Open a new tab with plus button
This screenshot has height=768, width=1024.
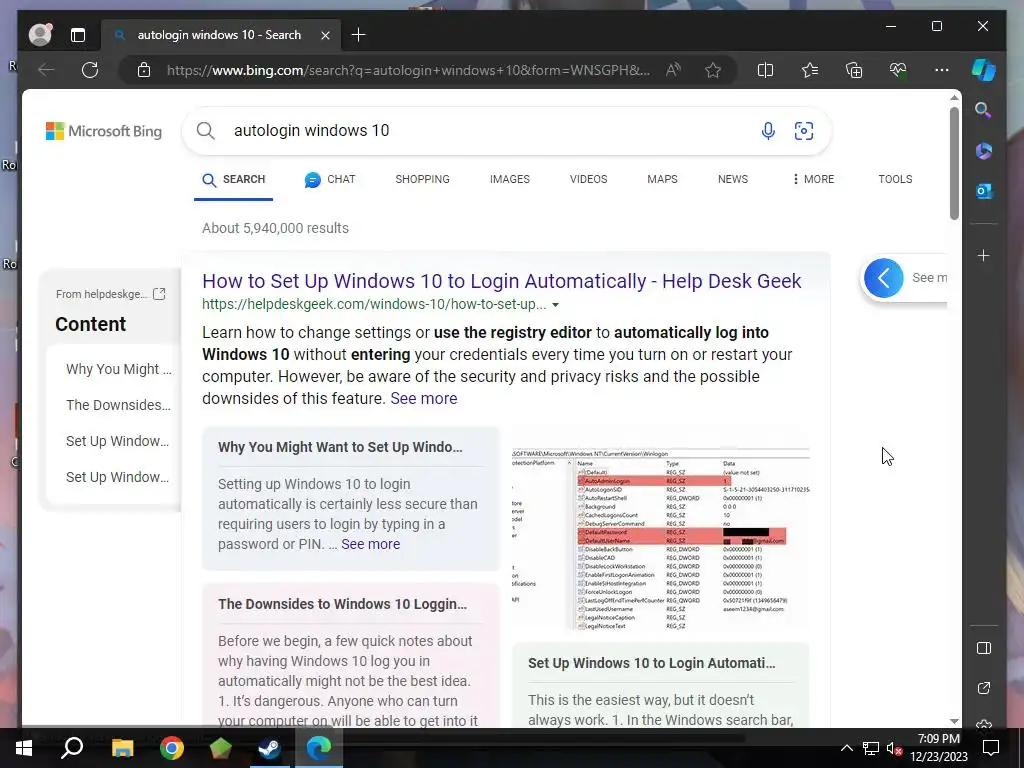tap(359, 35)
